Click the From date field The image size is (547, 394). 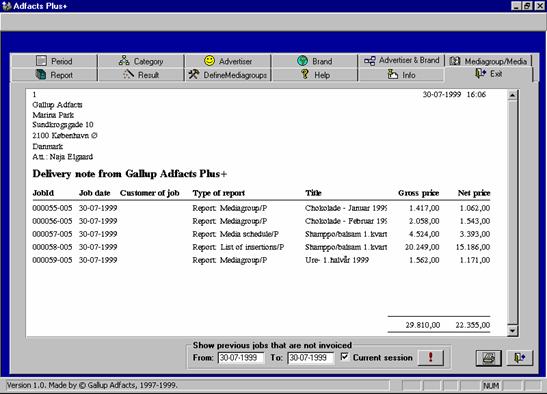pos(241,358)
